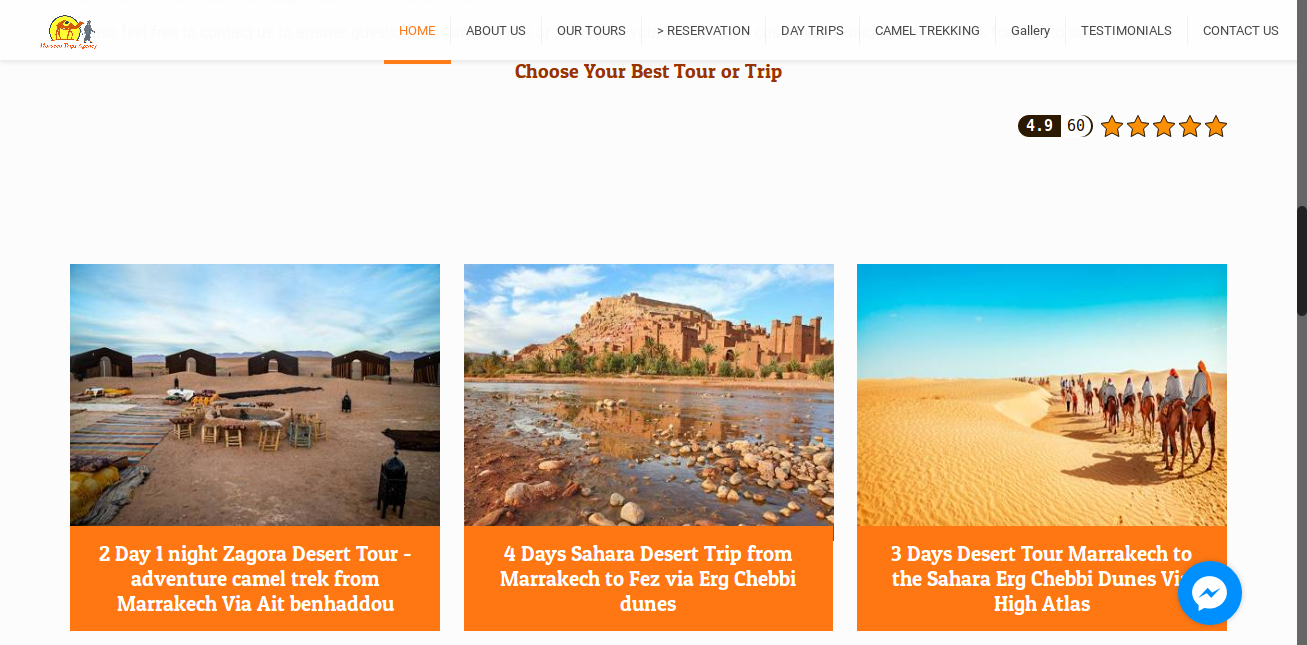Go to CAMEL TREKKING page
The image size is (1307, 645).
click(927, 31)
